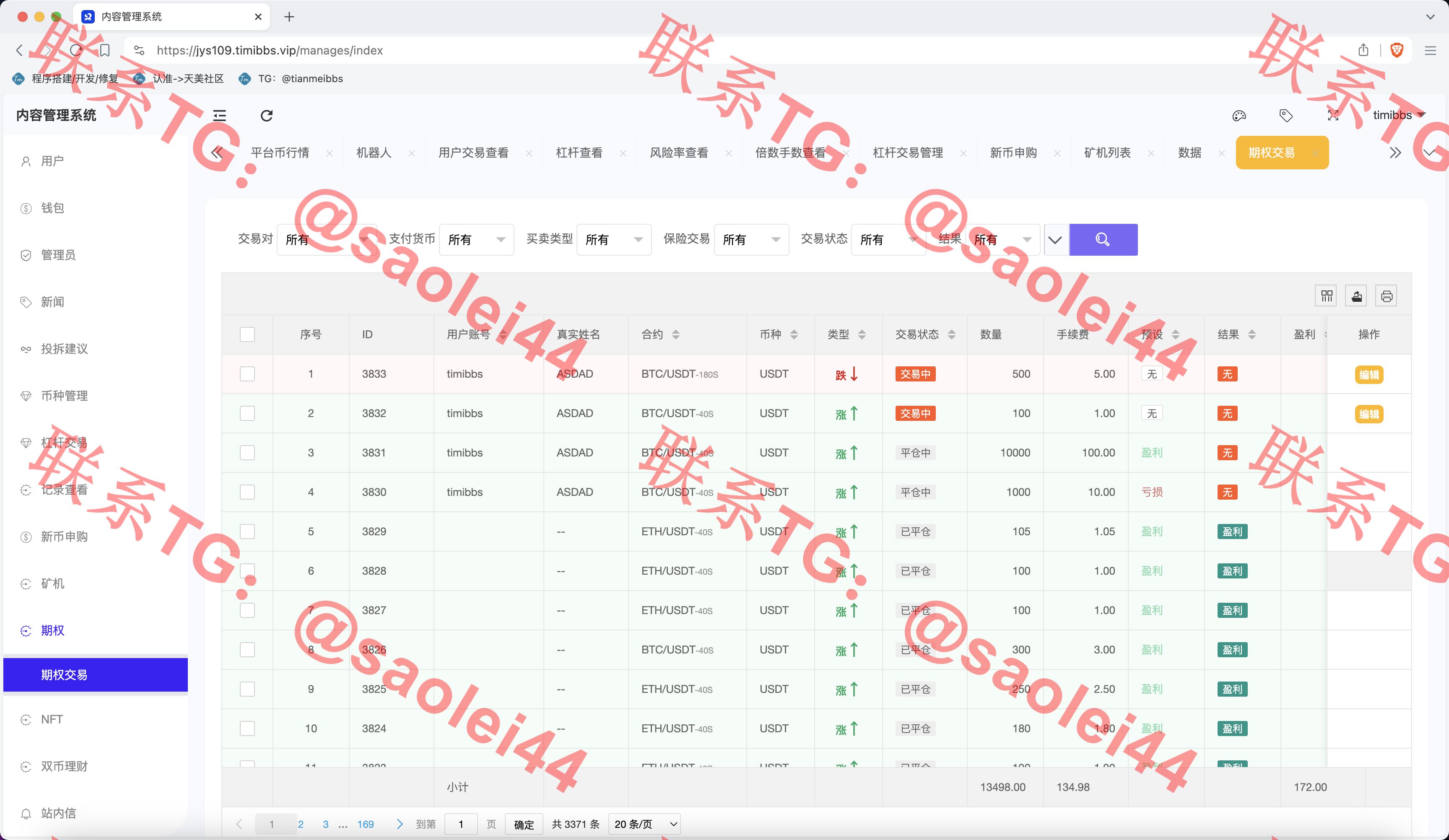Screen dimensions: 1449x840
Task: Open the 结果 filter dropdown
Action: click(x=1002, y=239)
